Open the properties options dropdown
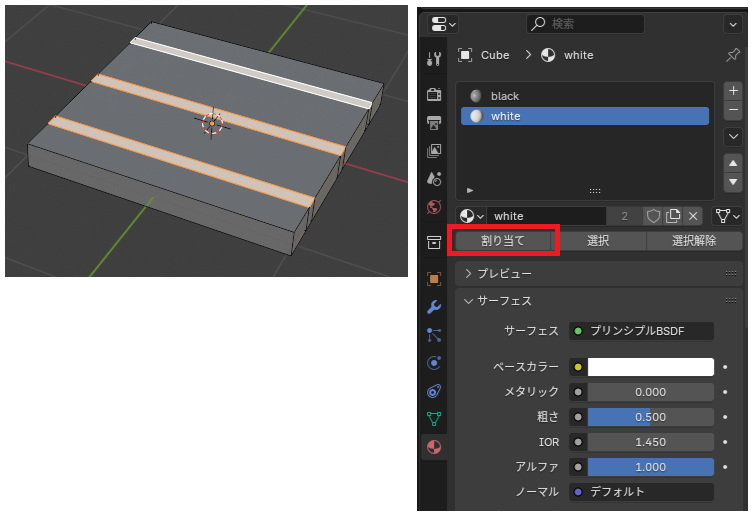756x517 pixels. coord(733,24)
